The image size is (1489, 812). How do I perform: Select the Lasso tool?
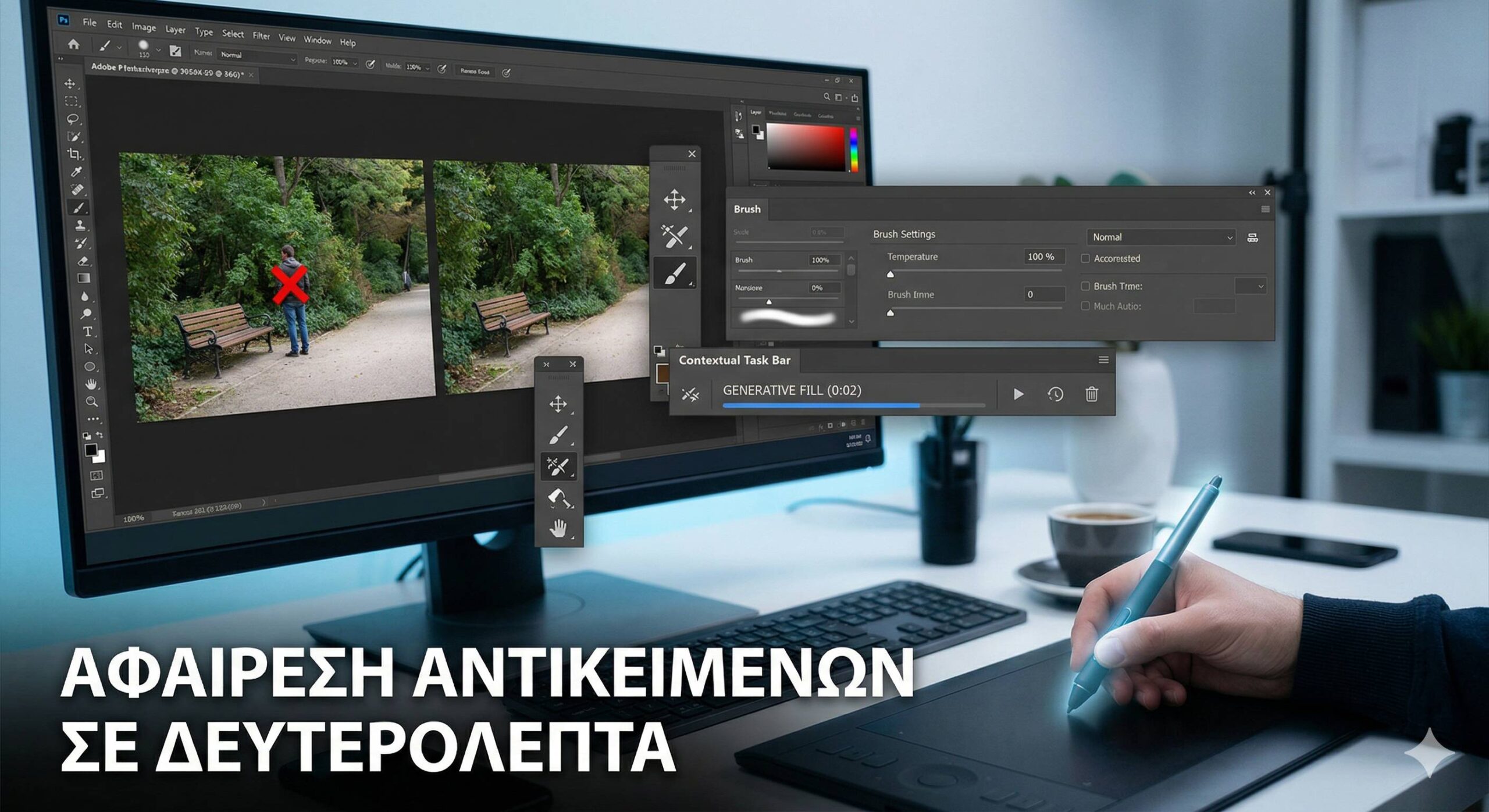click(x=73, y=119)
